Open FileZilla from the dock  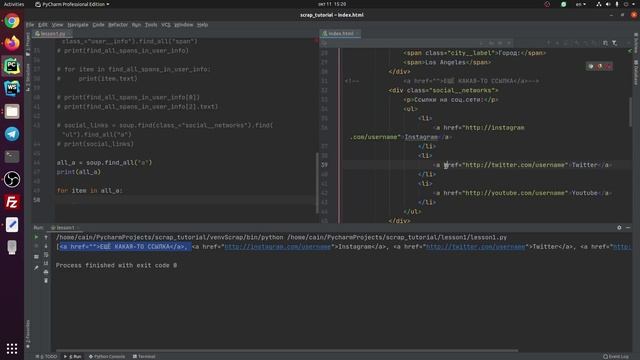[x=12, y=202]
